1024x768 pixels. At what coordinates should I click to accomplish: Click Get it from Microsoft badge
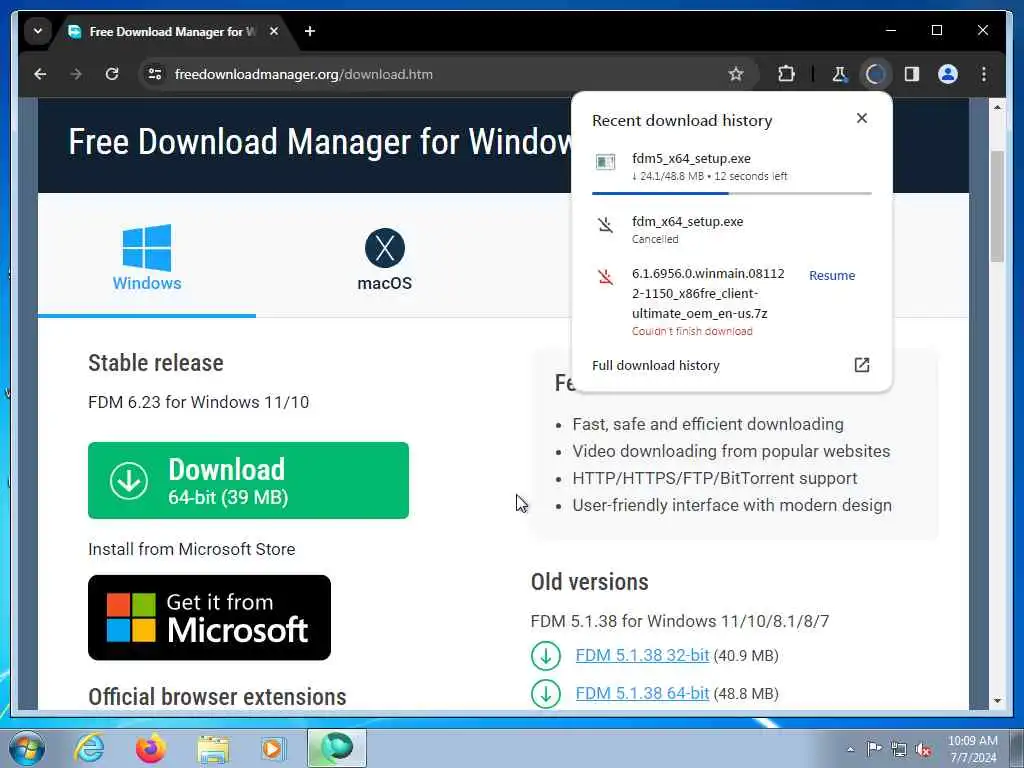point(209,618)
